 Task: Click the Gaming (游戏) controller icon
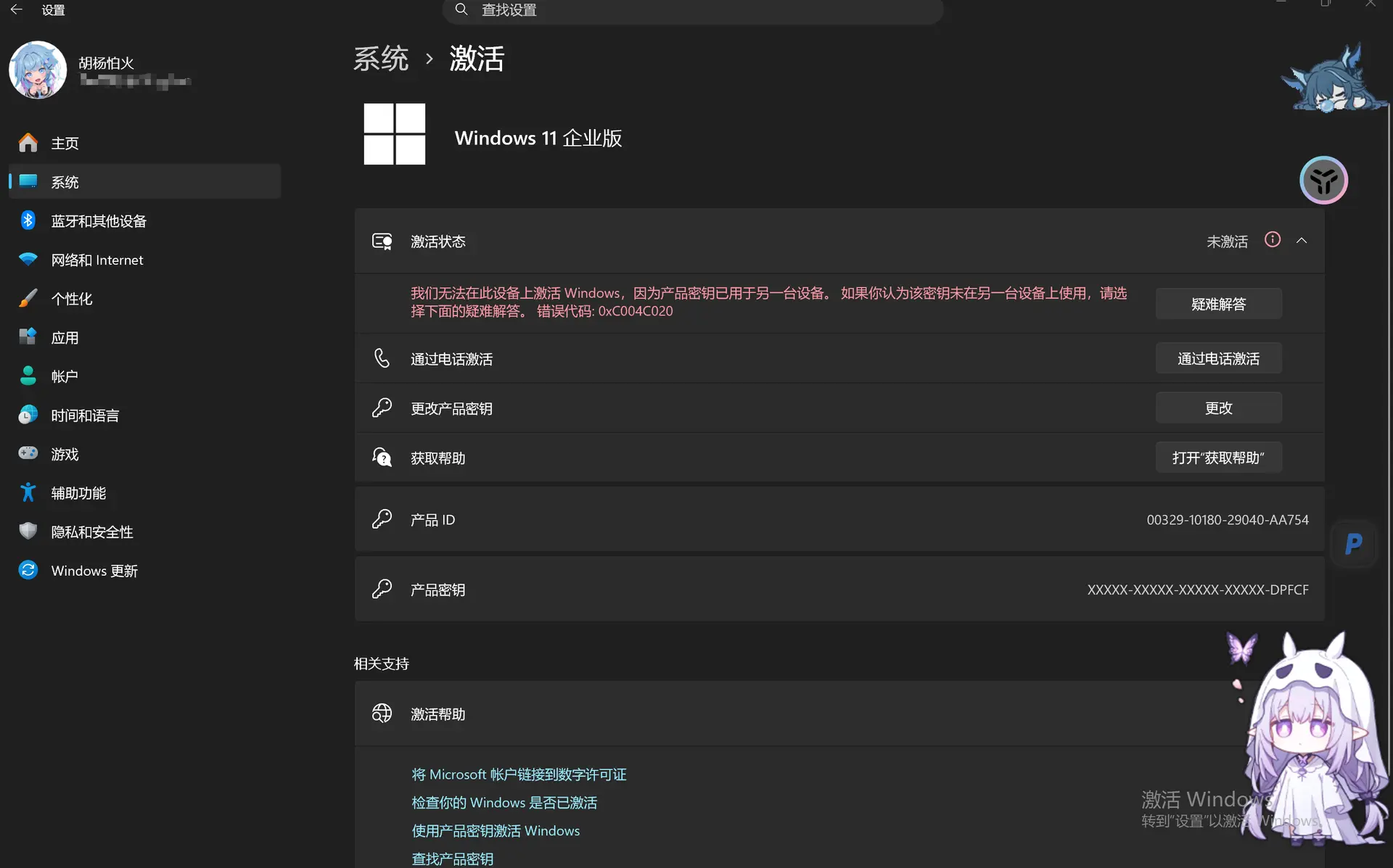point(28,453)
